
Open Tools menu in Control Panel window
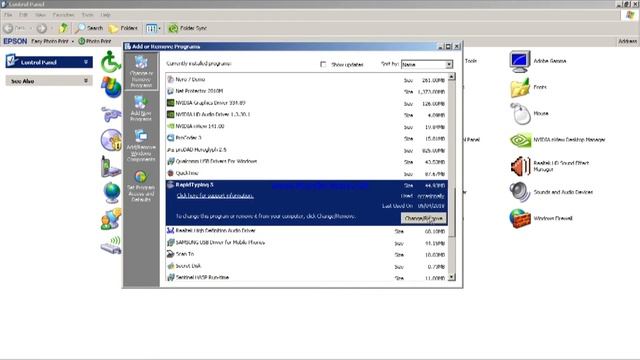pyautogui.click(x=87, y=15)
